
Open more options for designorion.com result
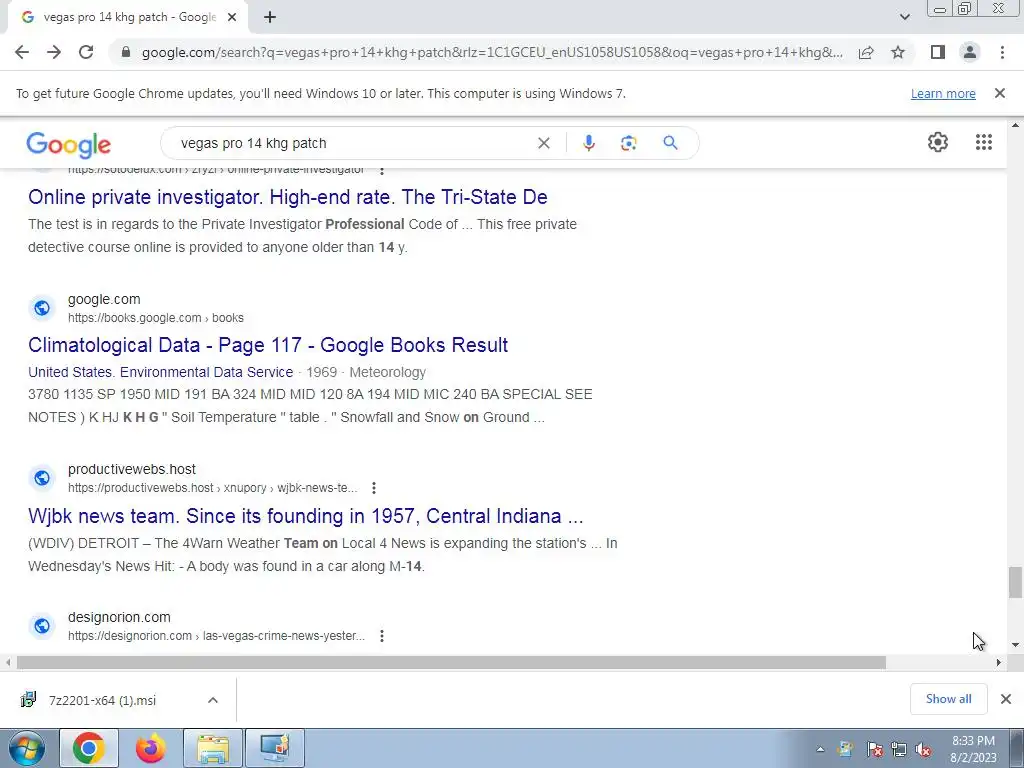coord(381,636)
